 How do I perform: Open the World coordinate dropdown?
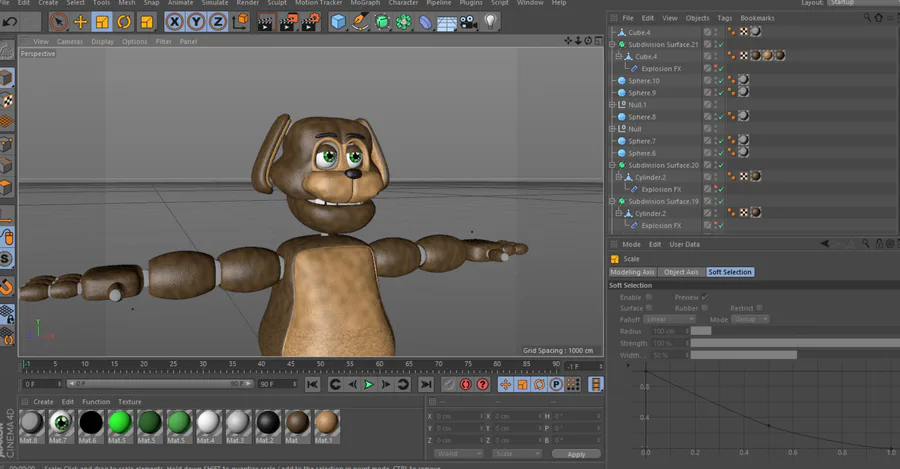[458, 454]
